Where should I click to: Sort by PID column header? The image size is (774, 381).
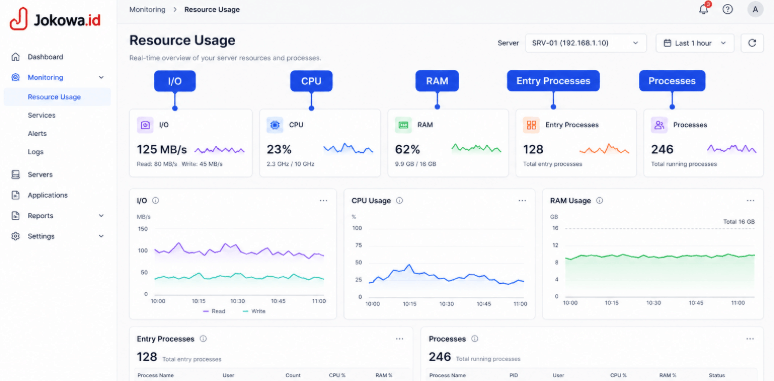click(x=513, y=376)
